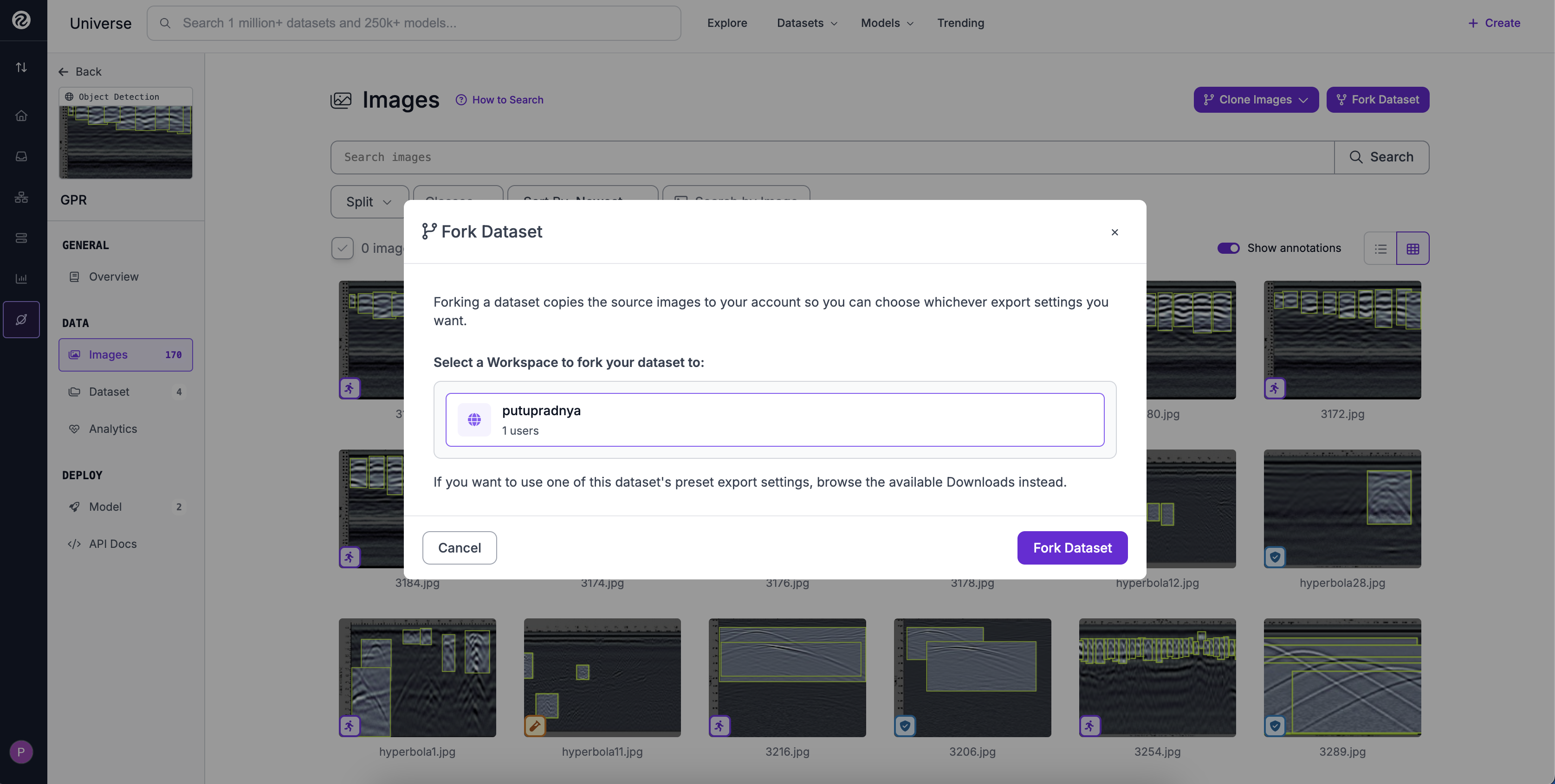
Task: Open Analytics in the sidebar
Action: point(125,429)
